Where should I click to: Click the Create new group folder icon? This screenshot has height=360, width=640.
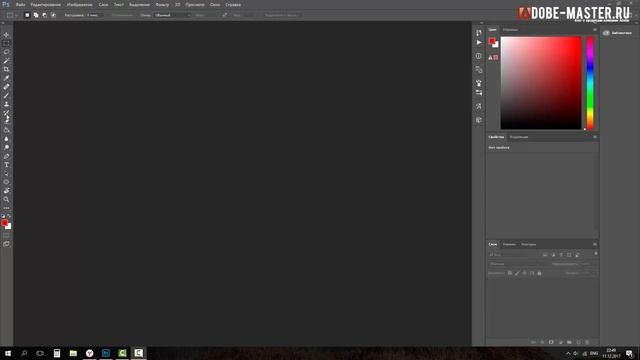click(569, 342)
